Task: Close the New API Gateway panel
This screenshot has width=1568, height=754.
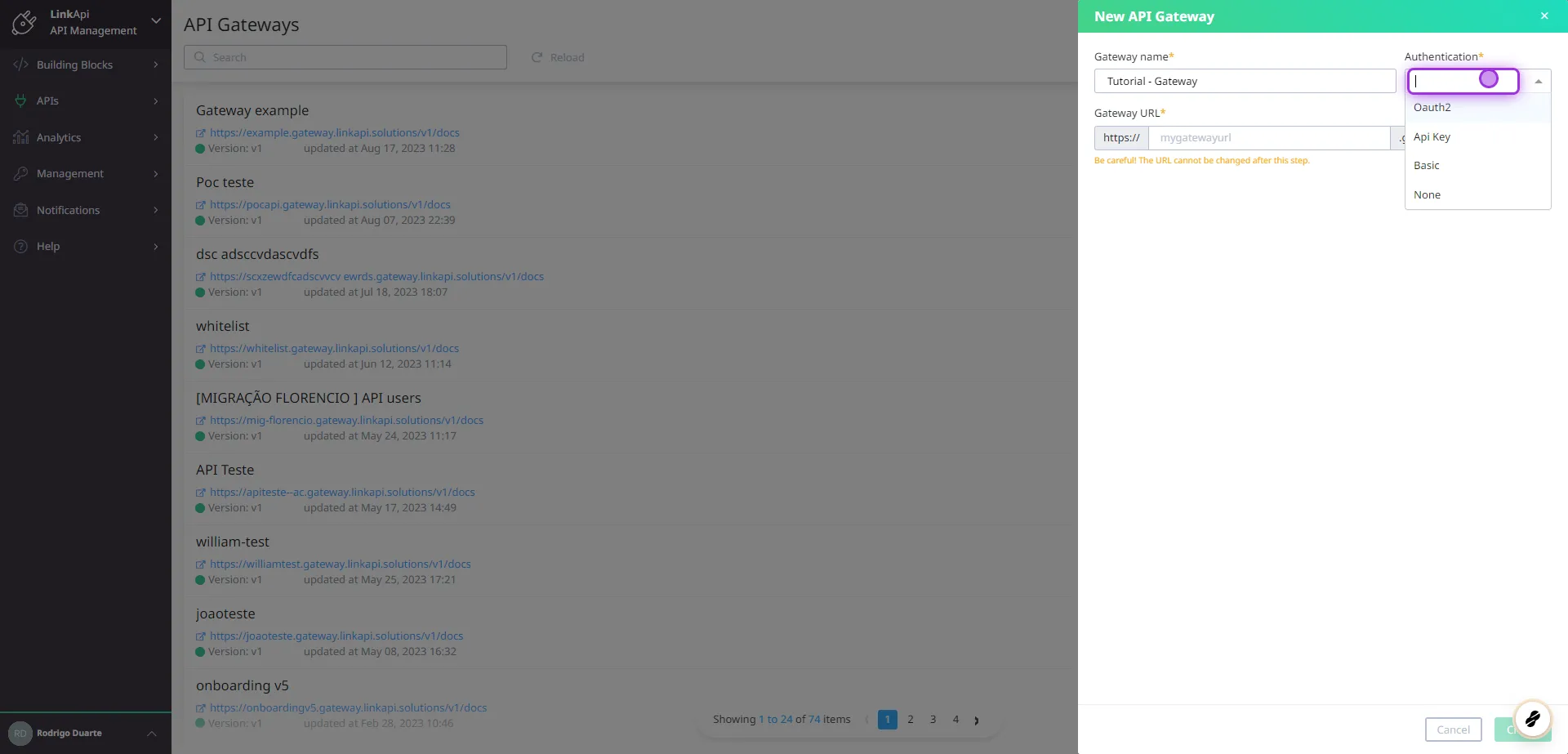Action: pyautogui.click(x=1543, y=16)
